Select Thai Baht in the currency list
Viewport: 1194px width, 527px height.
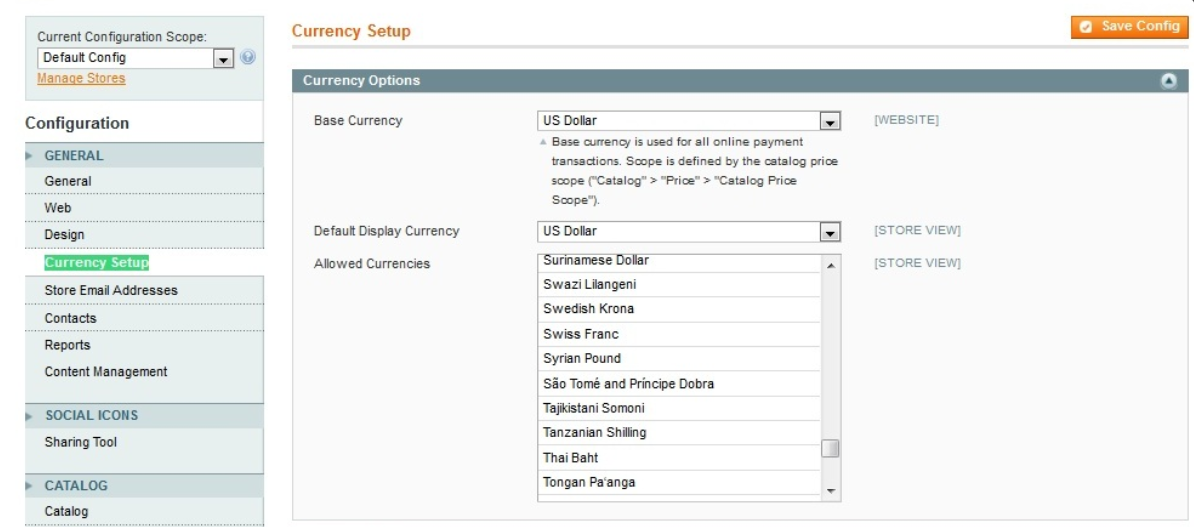679,458
